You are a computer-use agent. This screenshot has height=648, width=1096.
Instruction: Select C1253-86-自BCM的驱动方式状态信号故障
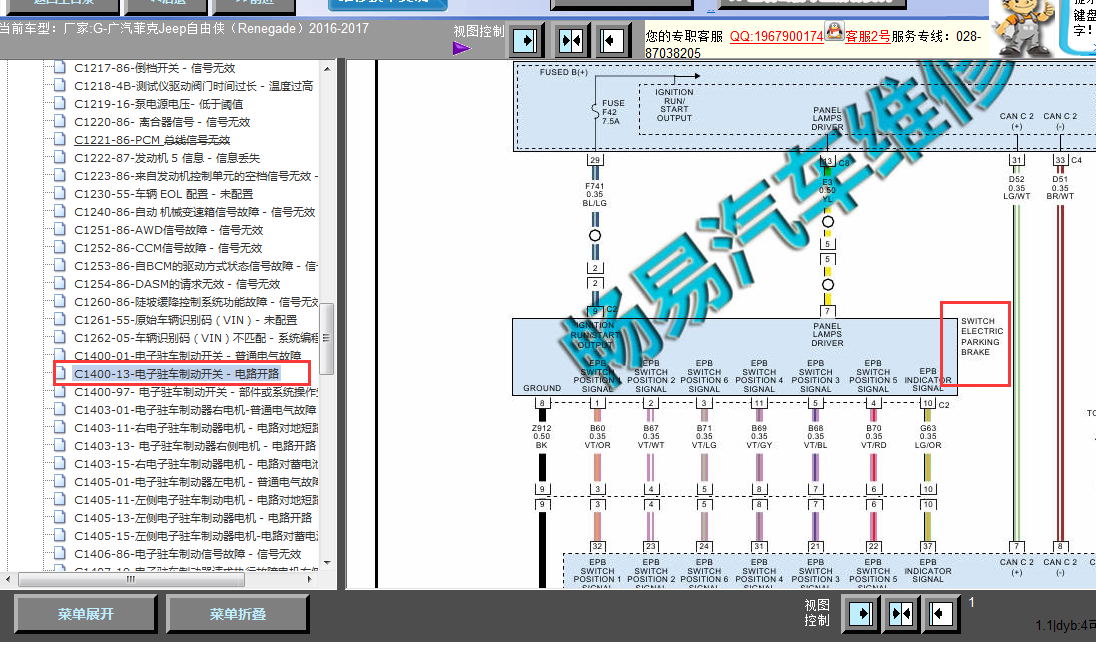tap(196, 266)
